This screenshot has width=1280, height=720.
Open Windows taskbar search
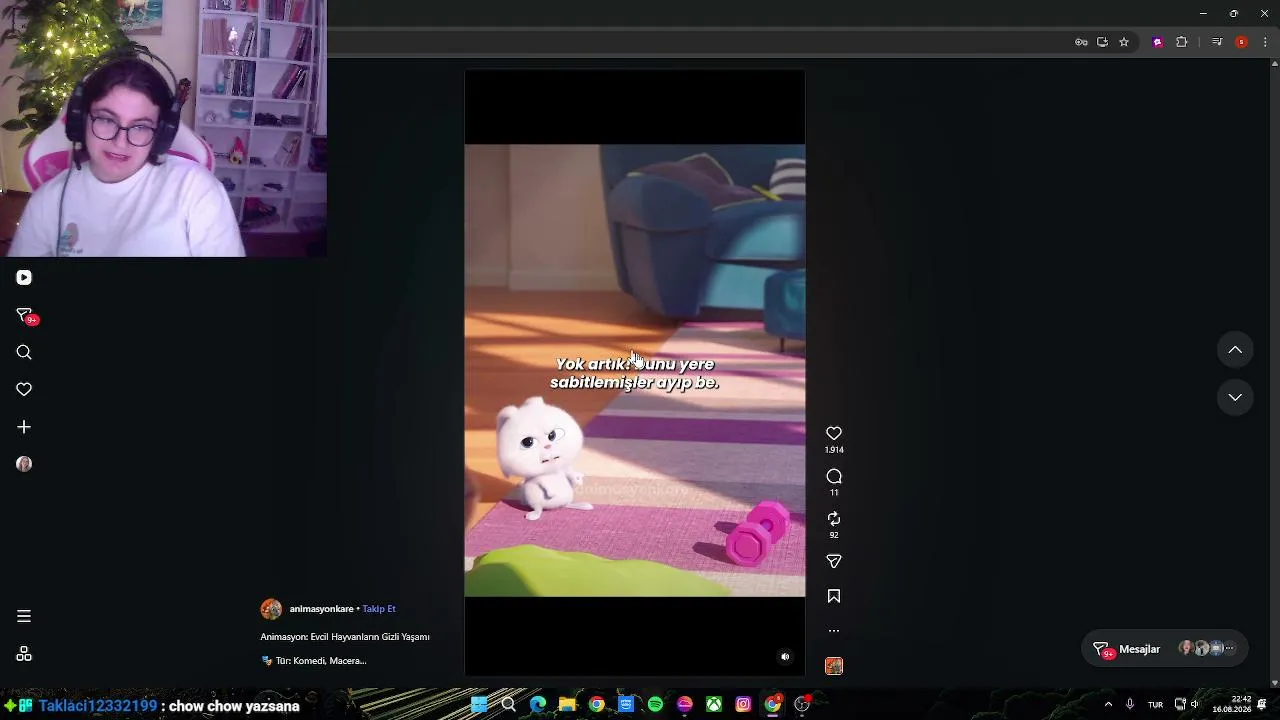click(x=508, y=705)
